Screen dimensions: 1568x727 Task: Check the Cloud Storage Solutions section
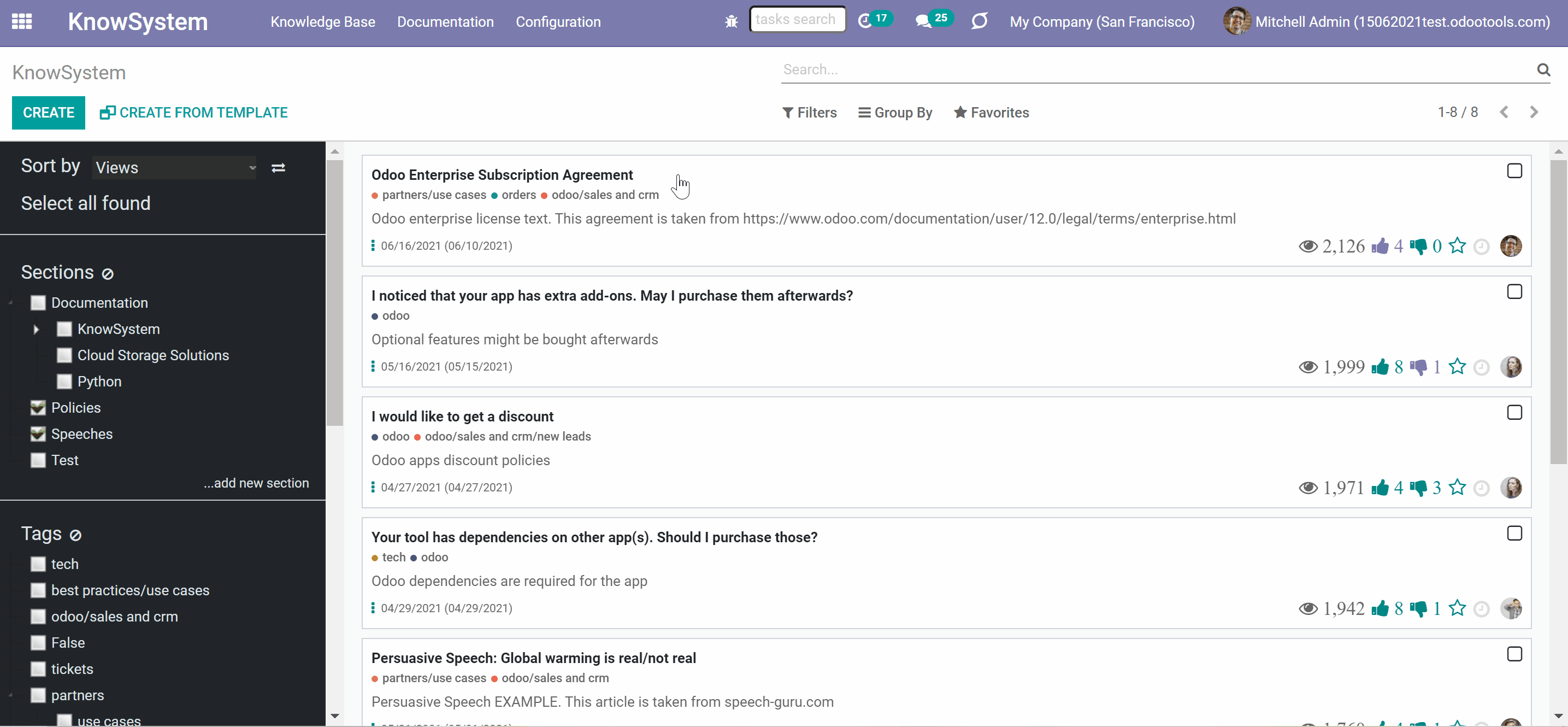[64, 355]
